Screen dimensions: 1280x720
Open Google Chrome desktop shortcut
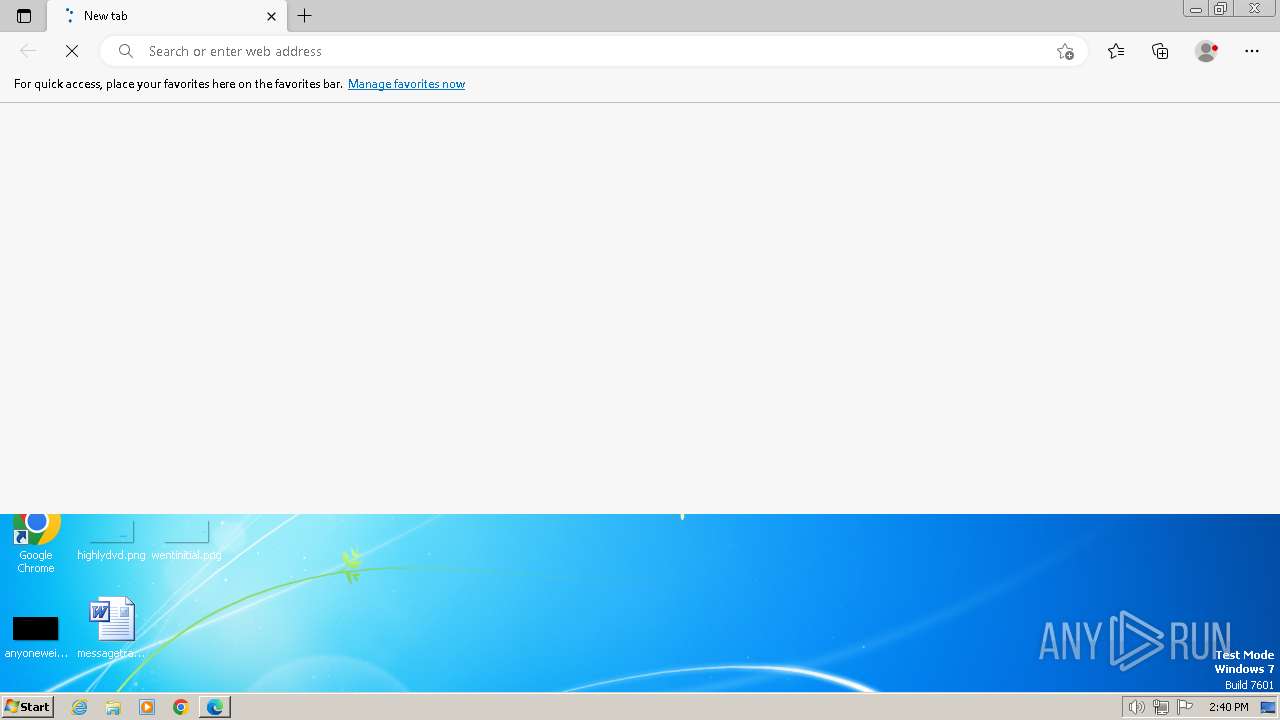coord(36,544)
